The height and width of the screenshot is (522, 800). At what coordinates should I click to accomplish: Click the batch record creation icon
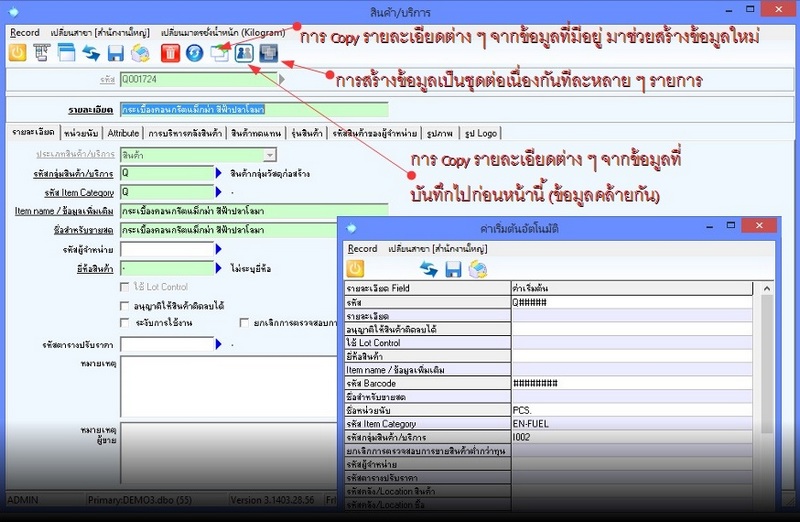pos(268,53)
